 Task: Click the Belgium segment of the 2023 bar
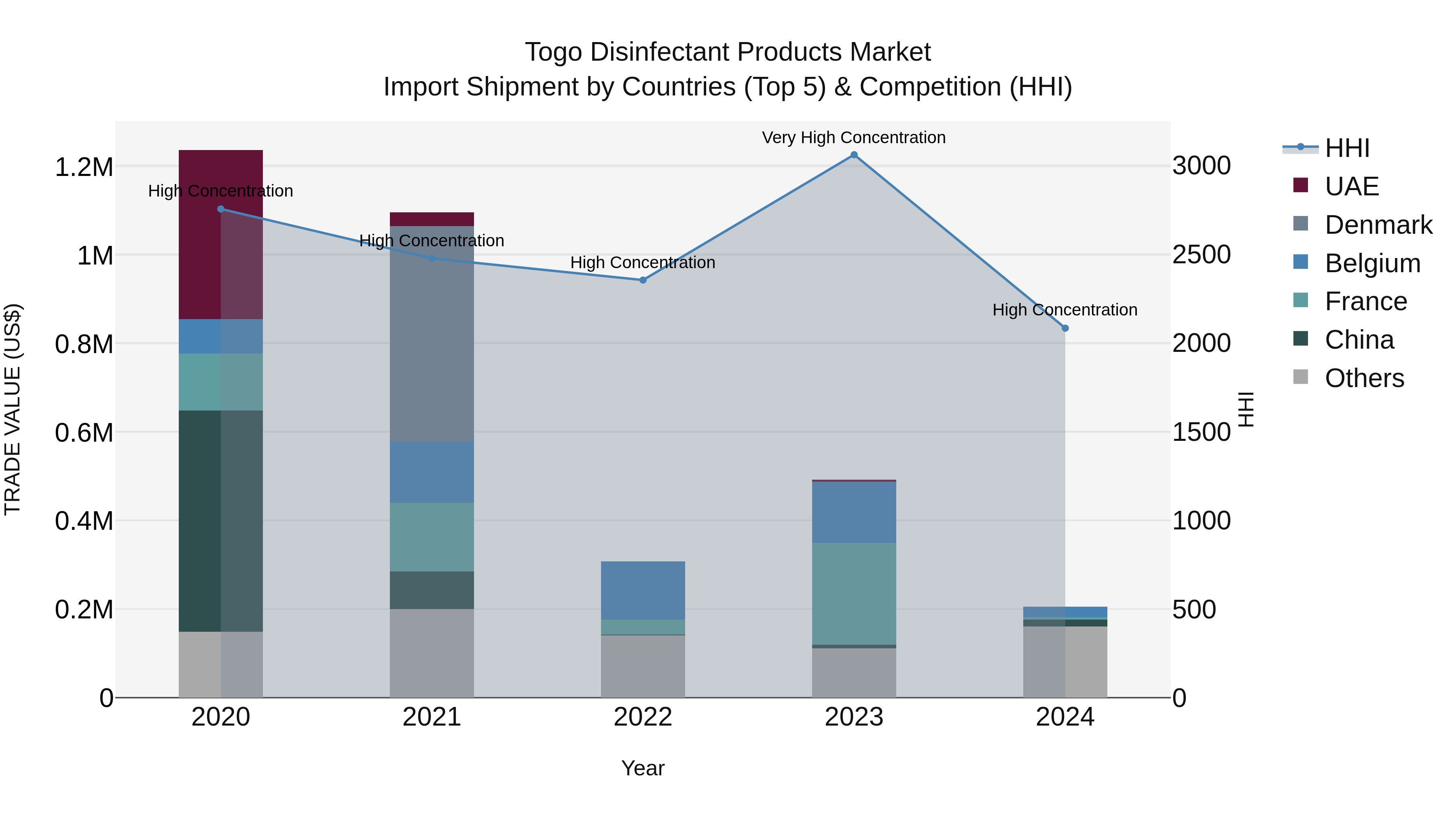click(x=854, y=513)
